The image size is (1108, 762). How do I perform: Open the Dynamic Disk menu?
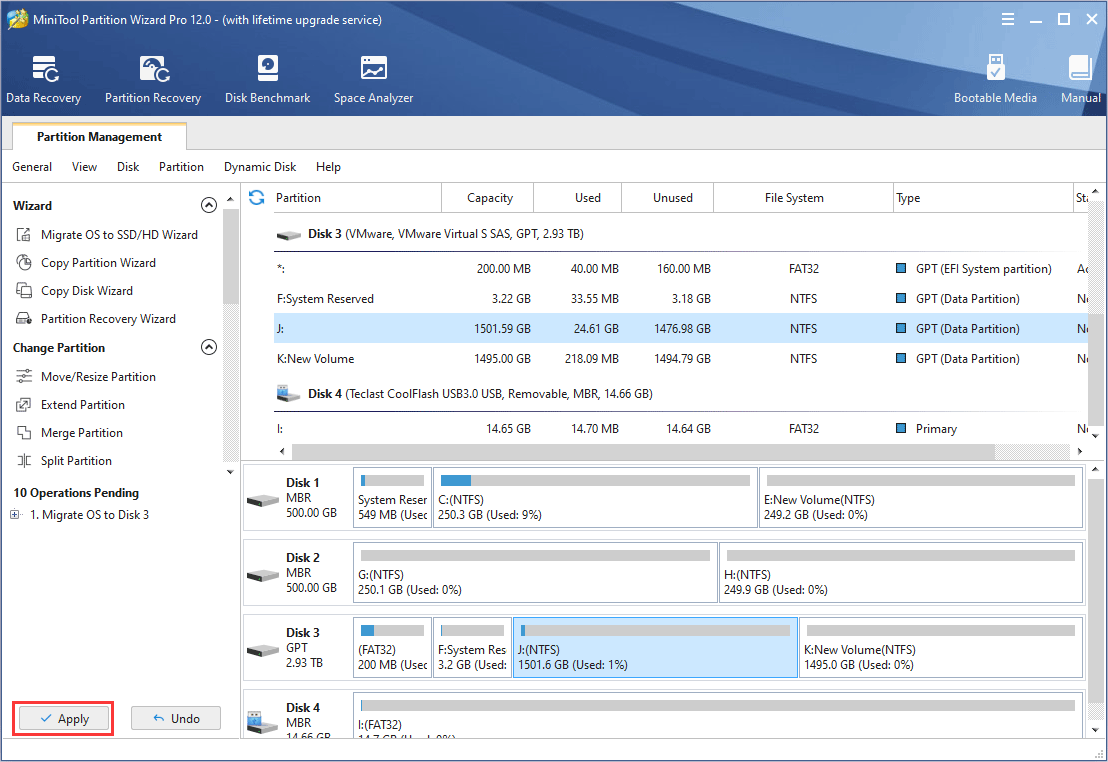[259, 167]
